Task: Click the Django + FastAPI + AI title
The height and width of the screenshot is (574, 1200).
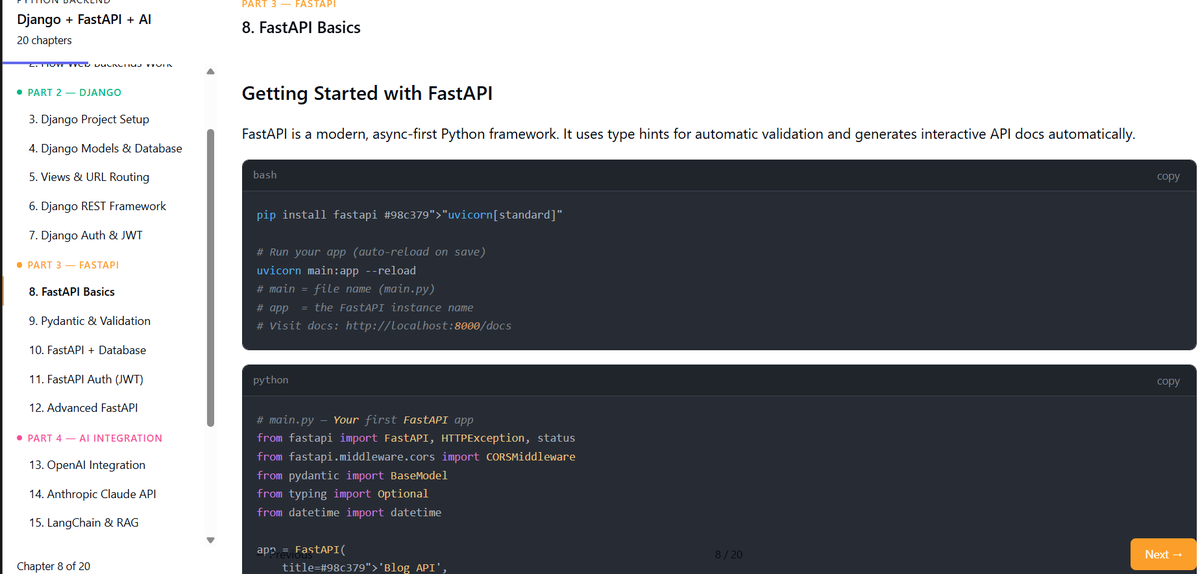Action: [x=84, y=20]
